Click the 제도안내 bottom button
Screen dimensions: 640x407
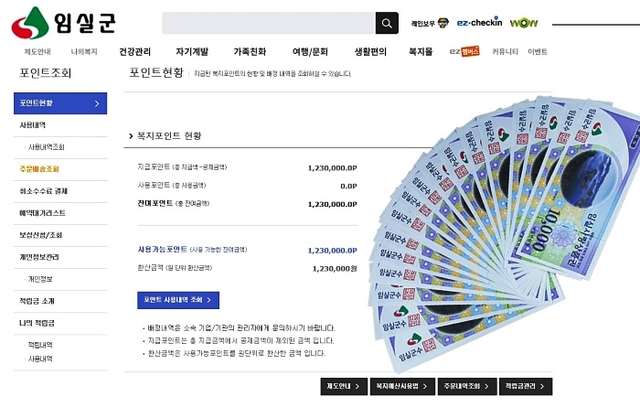[343, 385]
